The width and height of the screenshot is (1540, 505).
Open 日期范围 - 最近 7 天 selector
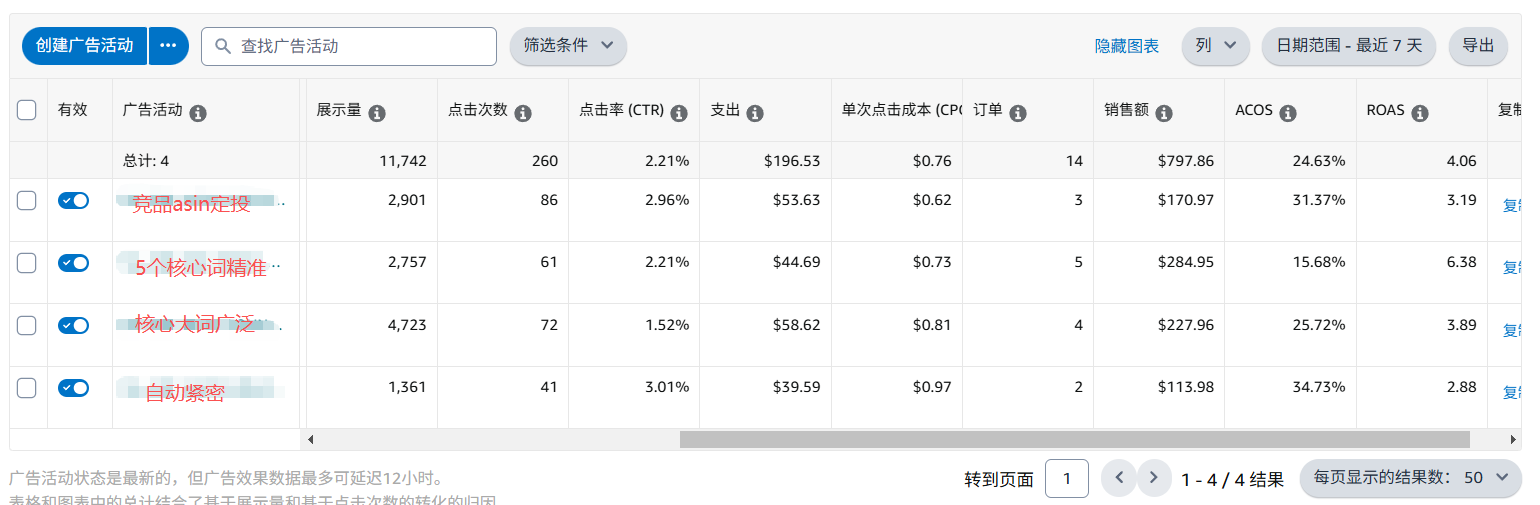click(1348, 46)
